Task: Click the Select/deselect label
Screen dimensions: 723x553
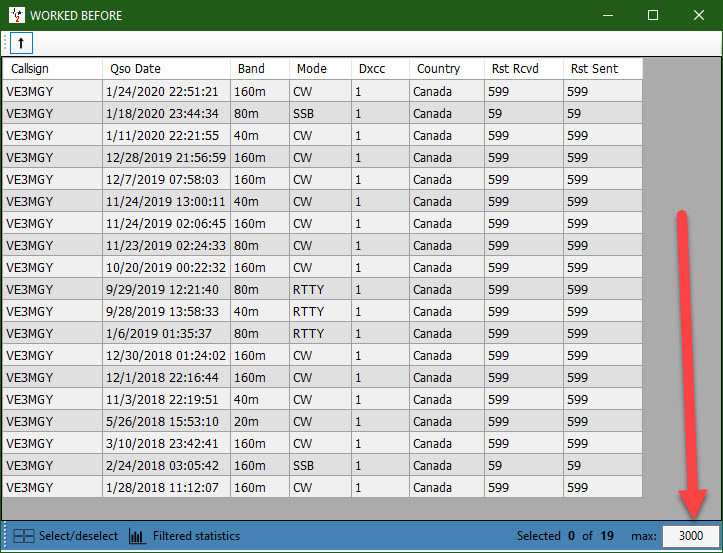Action: 78,536
